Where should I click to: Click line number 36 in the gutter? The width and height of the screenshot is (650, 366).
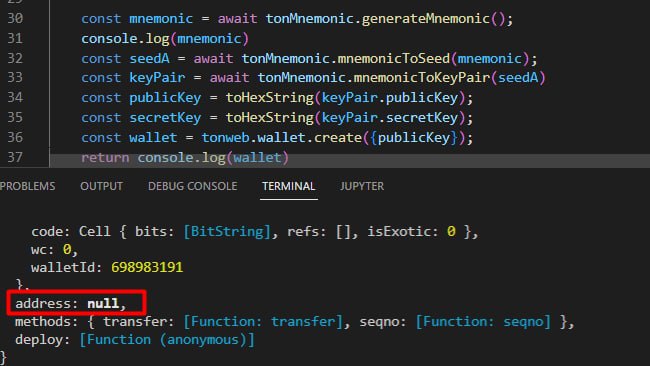(15, 137)
